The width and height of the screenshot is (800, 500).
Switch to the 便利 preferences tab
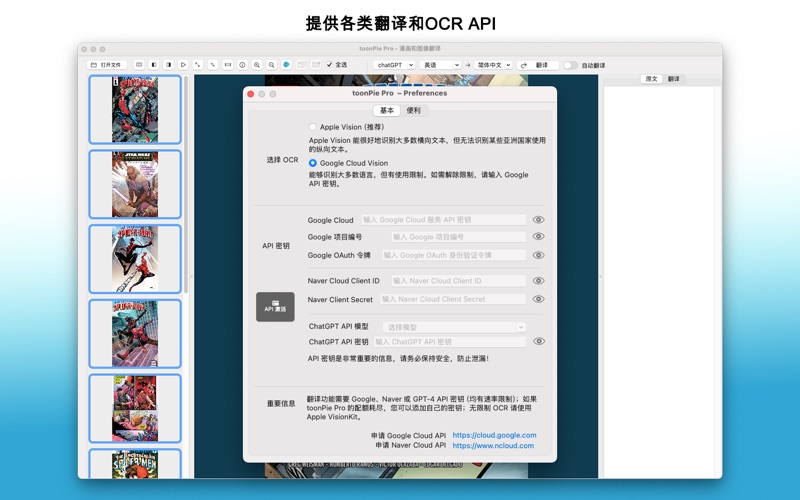point(414,111)
